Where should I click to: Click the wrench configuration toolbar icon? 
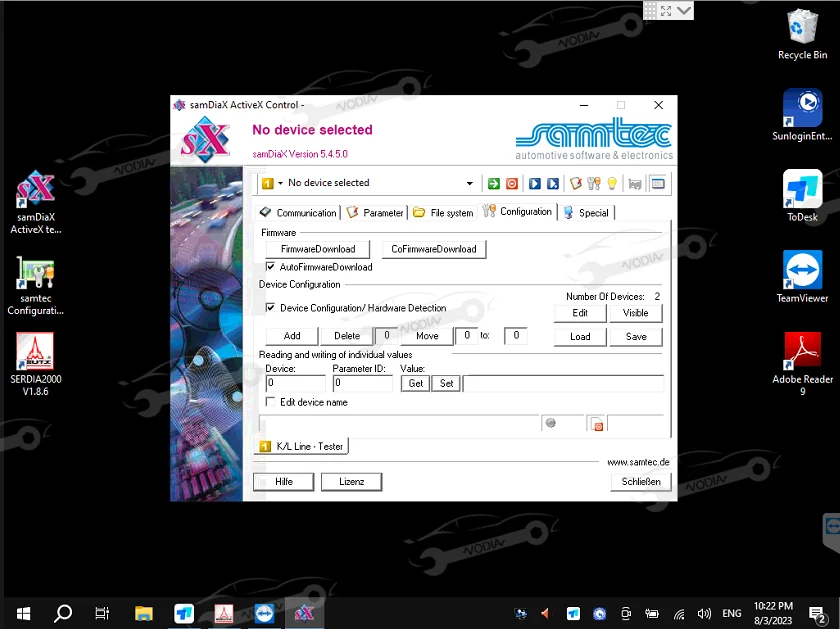coord(594,184)
